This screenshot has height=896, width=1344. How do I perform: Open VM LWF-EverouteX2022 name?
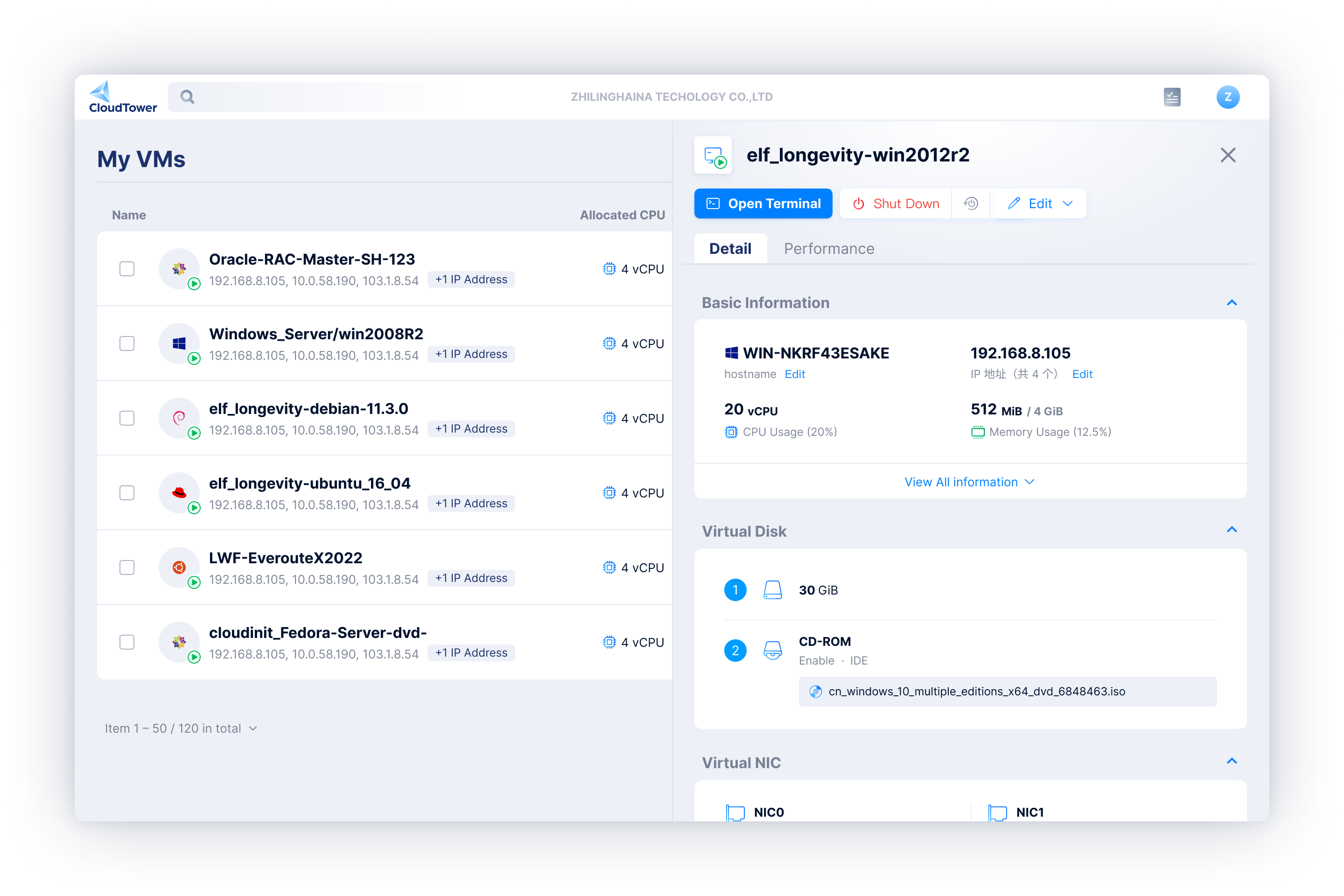(286, 558)
